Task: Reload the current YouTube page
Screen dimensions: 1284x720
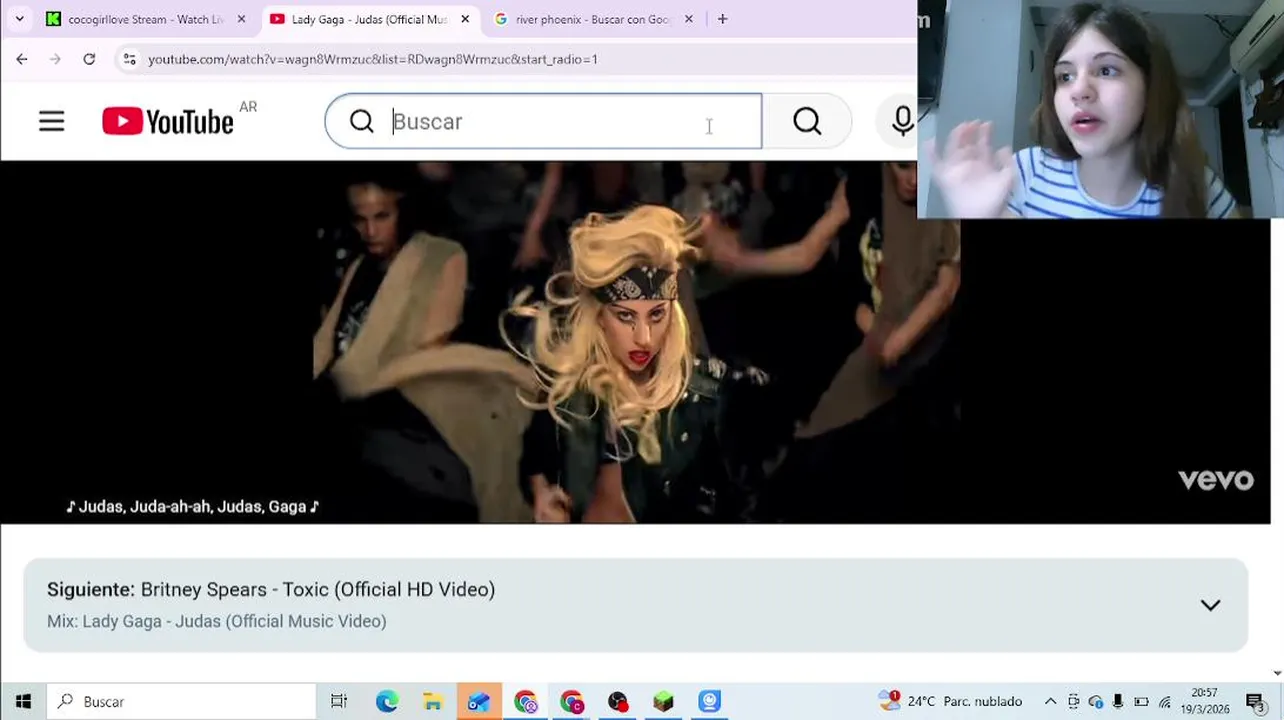Action: 89,59
